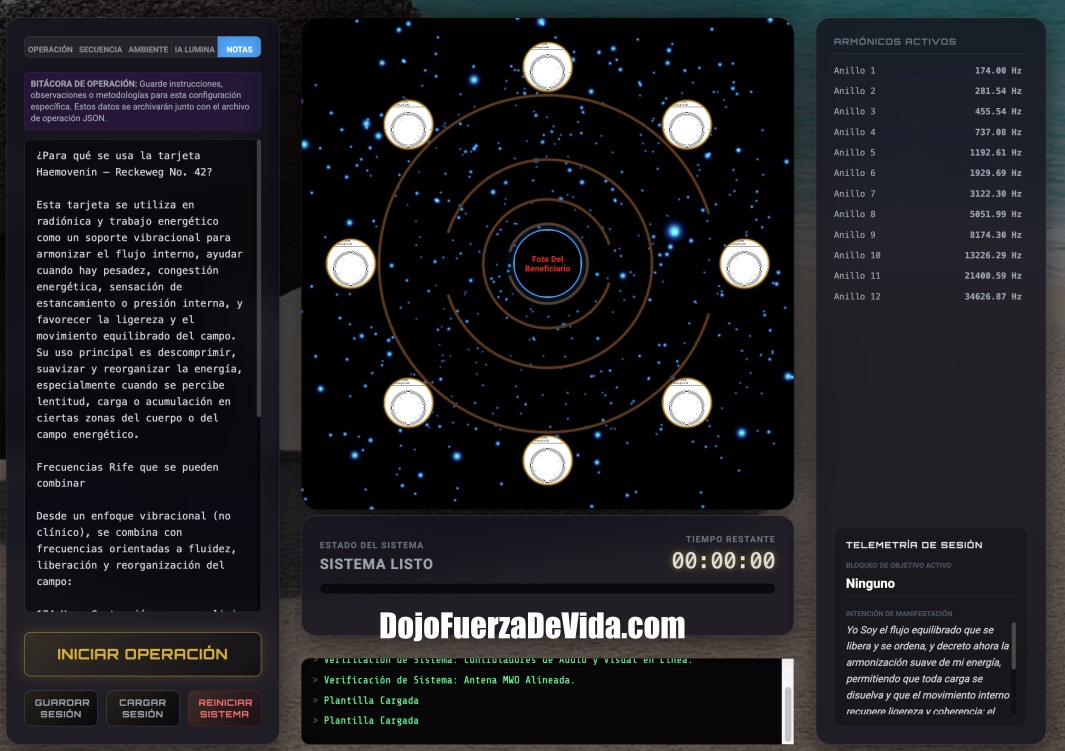Screen dimensions: 1065x751
Task: Select Anillo 12 row 34626.87 Hz
Action: point(928,297)
